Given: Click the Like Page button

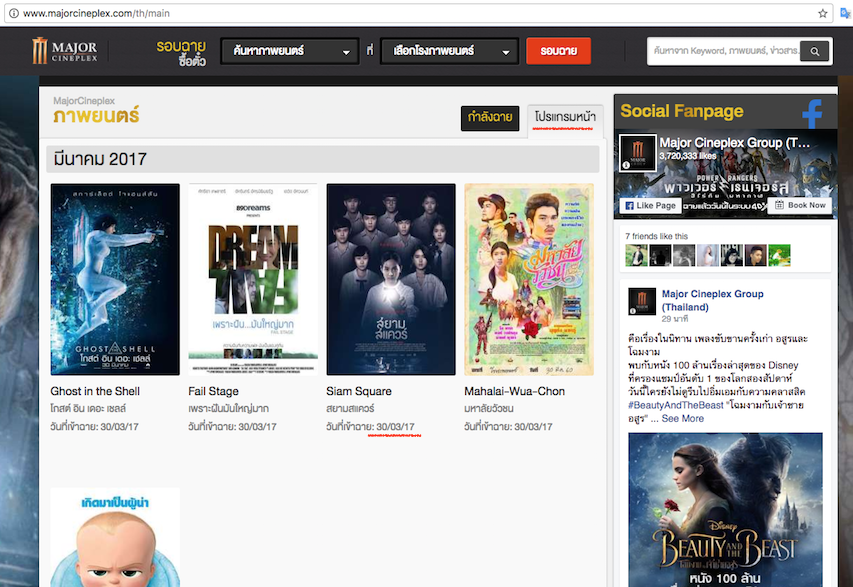Looking at the screenshot, I should click(x=650, y=206).
